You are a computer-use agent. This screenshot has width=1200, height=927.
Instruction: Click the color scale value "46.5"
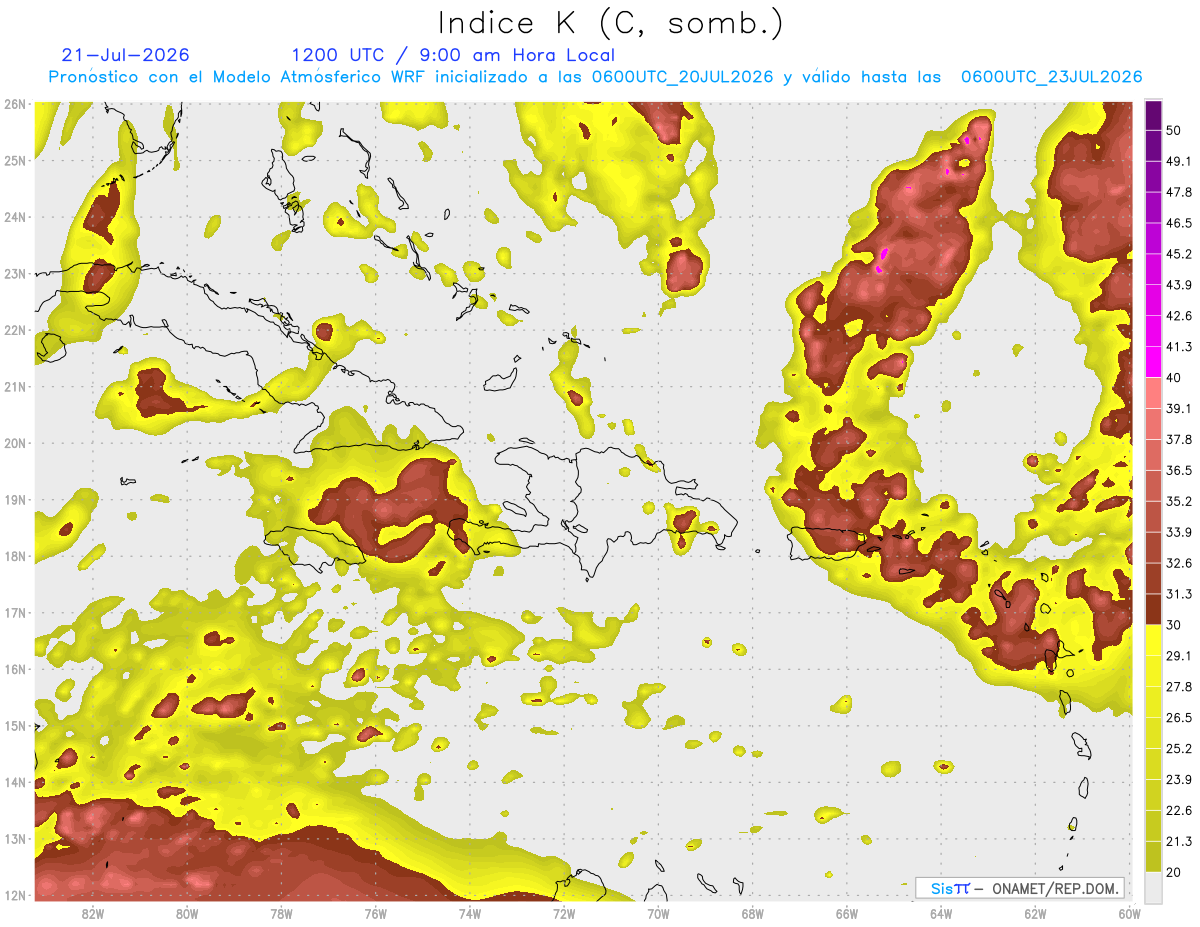(x=1179, y=223)
